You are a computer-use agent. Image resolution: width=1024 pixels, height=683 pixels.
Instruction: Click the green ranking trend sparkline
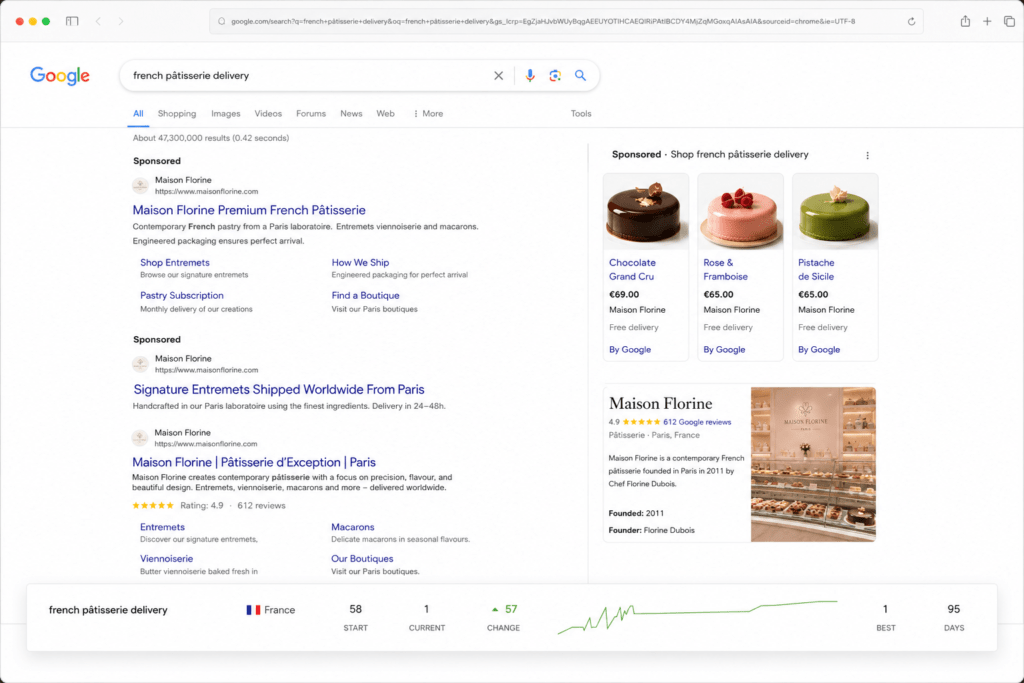pyautogui.click(x=697, y=617)
